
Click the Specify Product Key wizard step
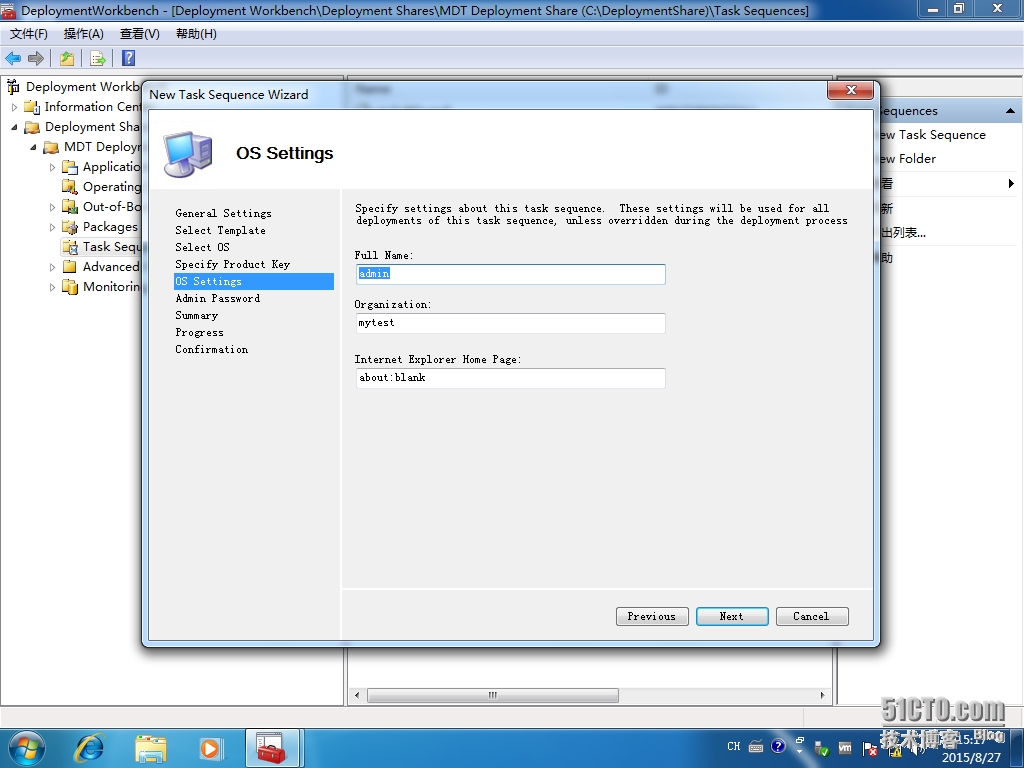click(x=232, y=264)
